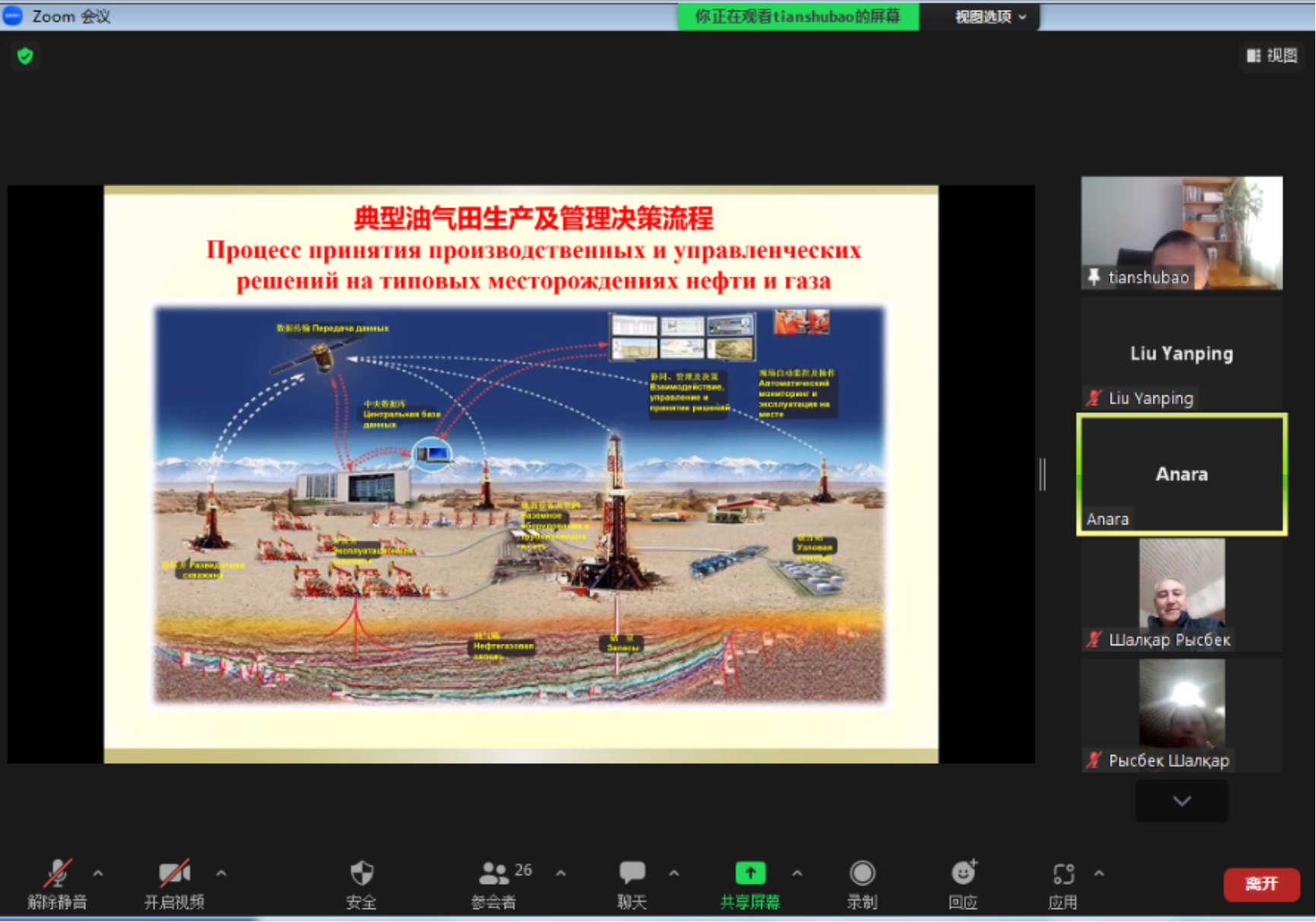This screenshot has height=922, width=1316.
Task: Select the tianshubao video thumbnail
Action: (1181, 233)
